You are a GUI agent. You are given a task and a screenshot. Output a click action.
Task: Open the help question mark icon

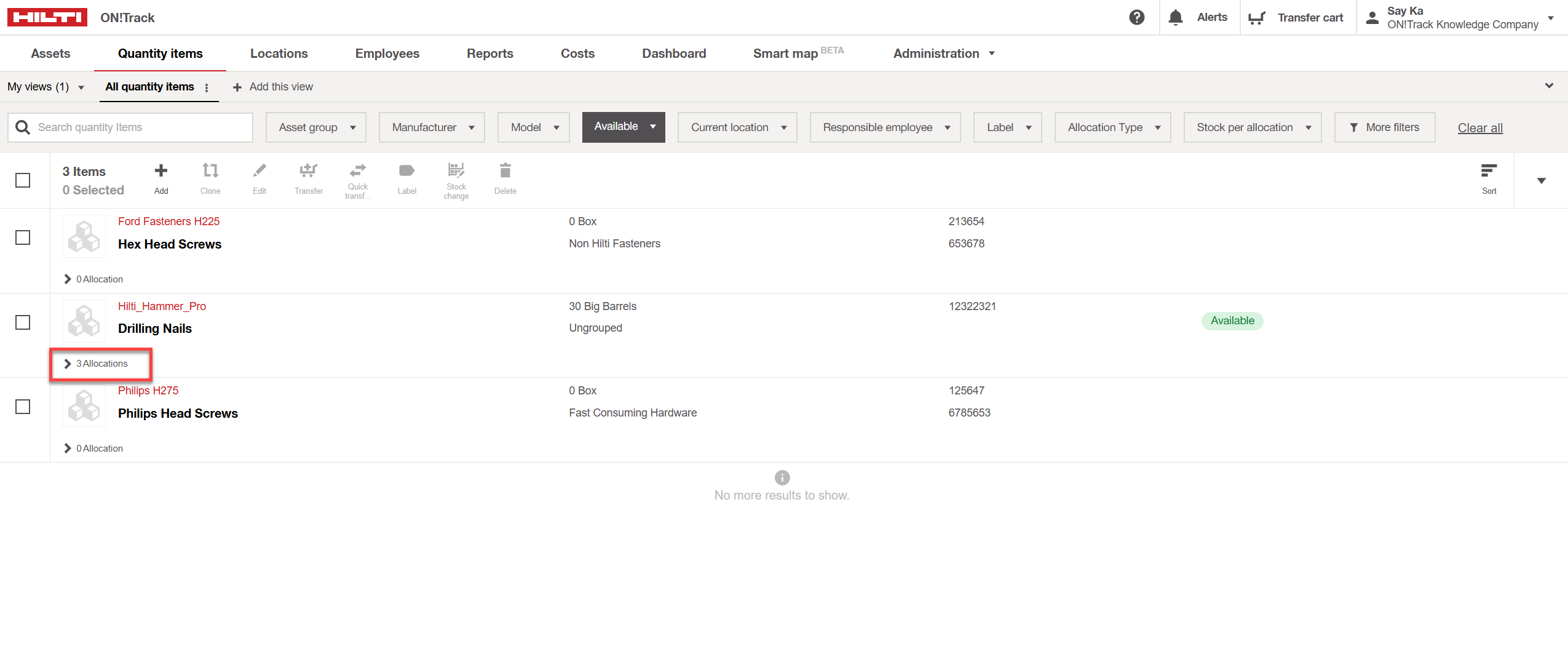coord(1136,17)
